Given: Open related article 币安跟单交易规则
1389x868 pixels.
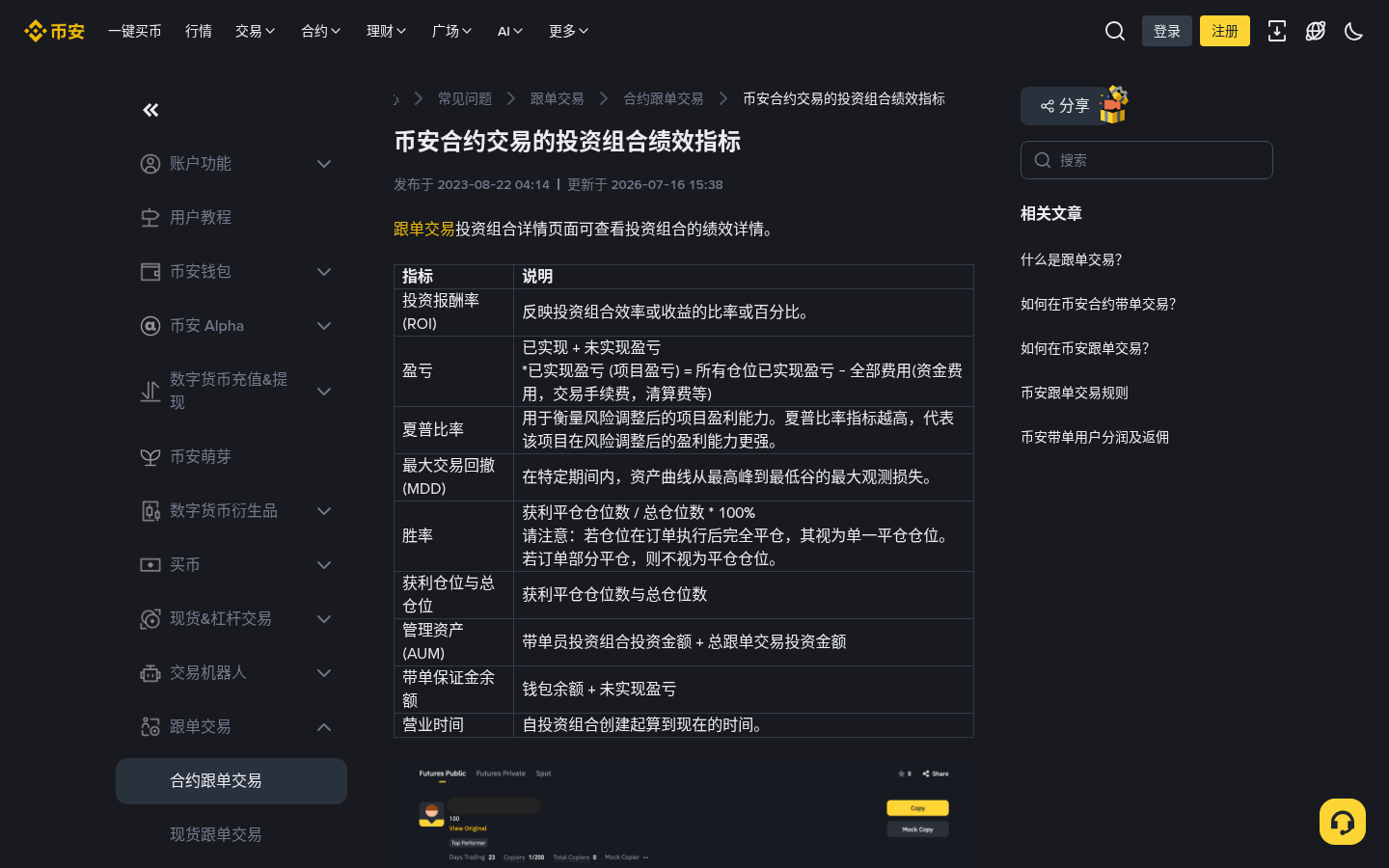Looking at the screenshot, I should point(1075,393).
